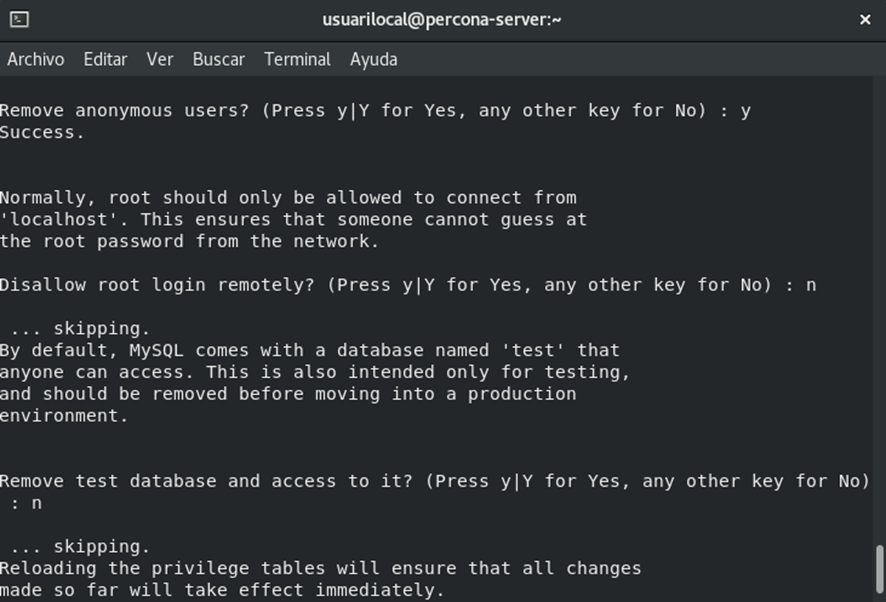This screenshot has width=886, height=602.
Task: Click the terminal window icon in title bar
Action: (x=19, y=19)
